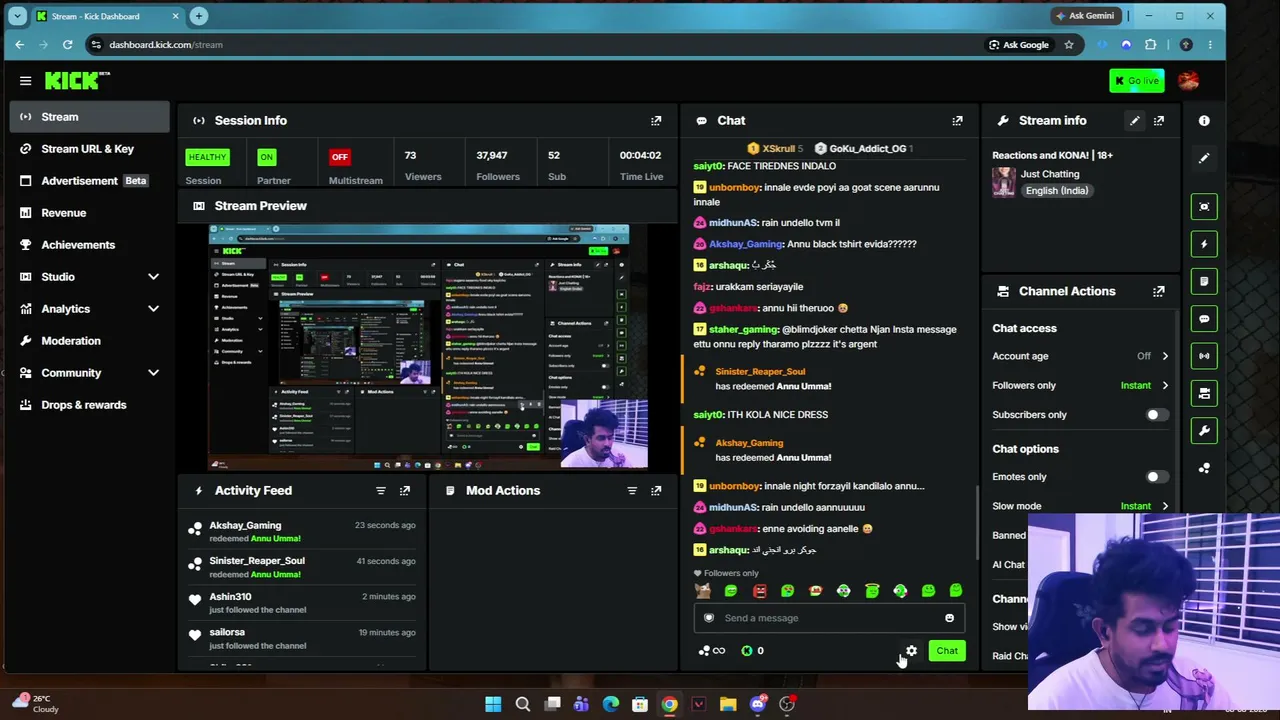
Task: Toggle the wrench icon in the right rail
Action: tap(1204, 431)
